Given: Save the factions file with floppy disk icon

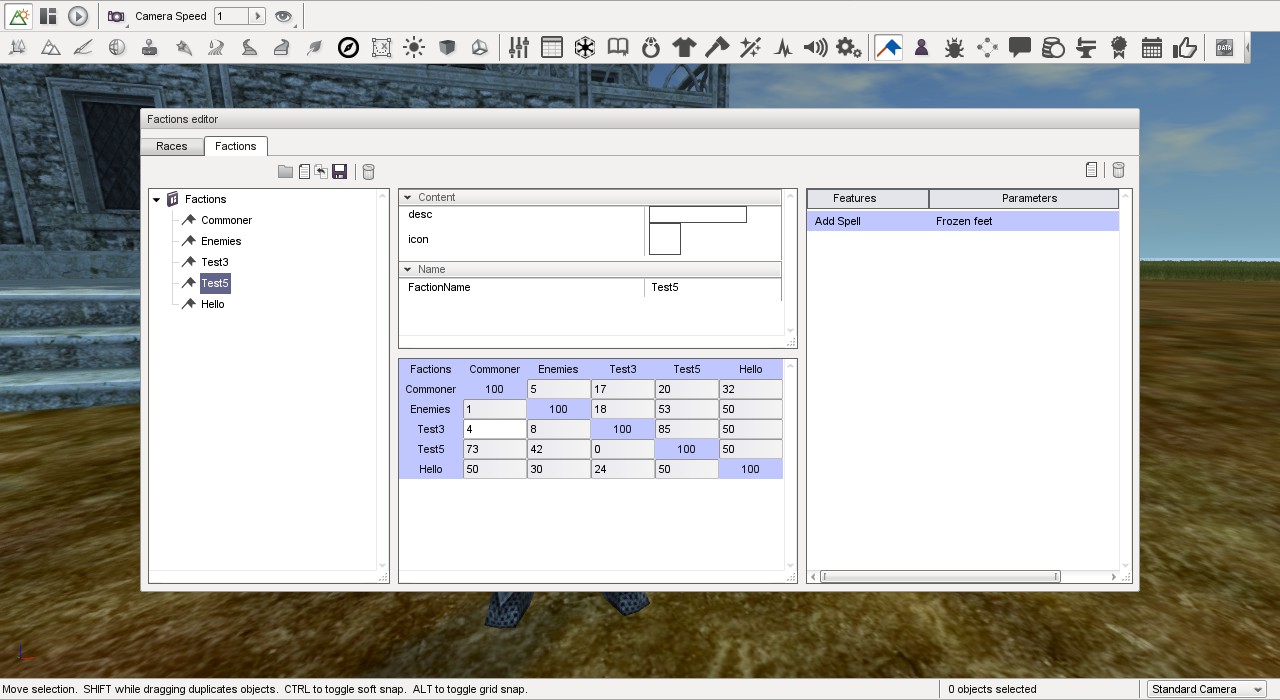Looking at the screenshot, I should pos(339,171).
